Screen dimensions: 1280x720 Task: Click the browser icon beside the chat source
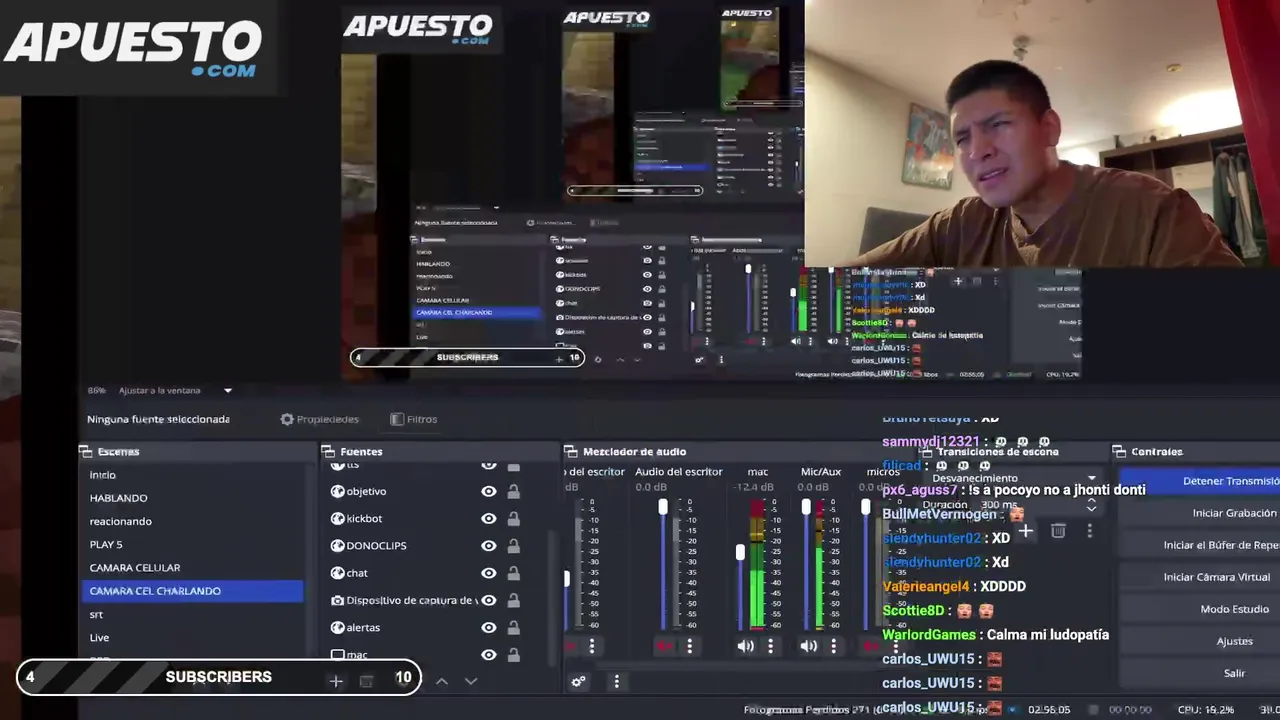pos(338,573)
